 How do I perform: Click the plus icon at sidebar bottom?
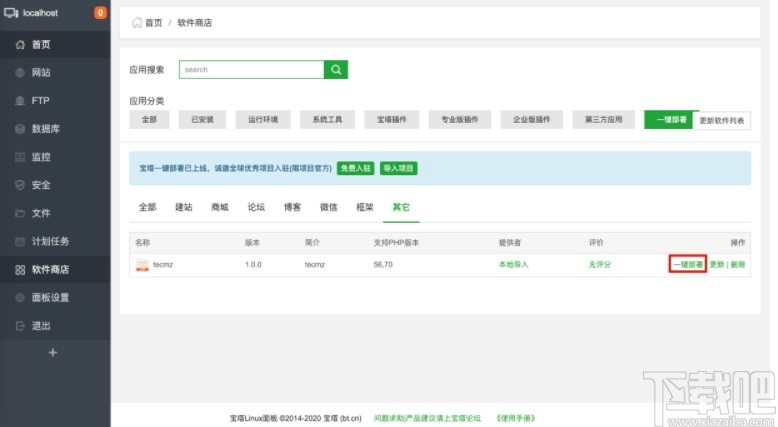click(53, 353)
